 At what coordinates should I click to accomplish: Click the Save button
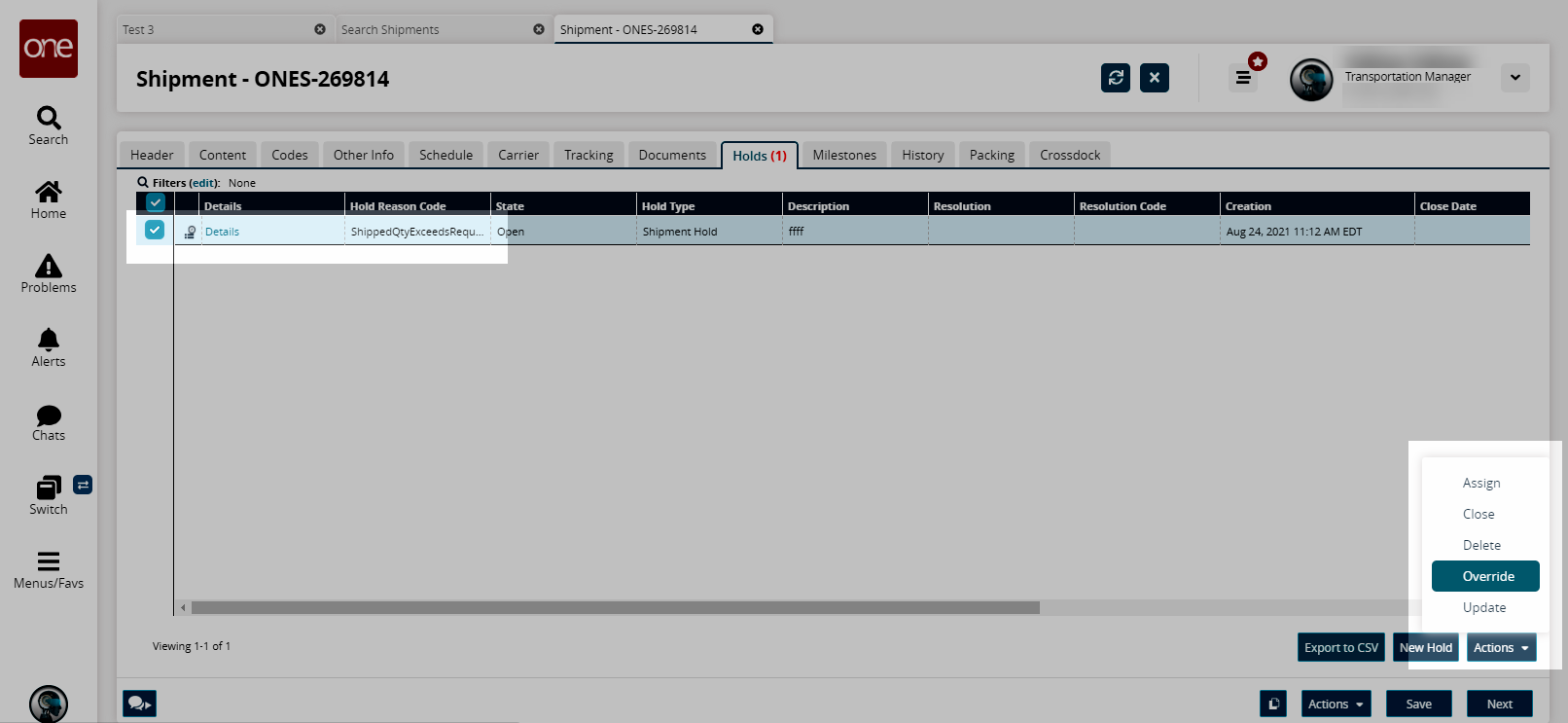(x=1419, y=704)
